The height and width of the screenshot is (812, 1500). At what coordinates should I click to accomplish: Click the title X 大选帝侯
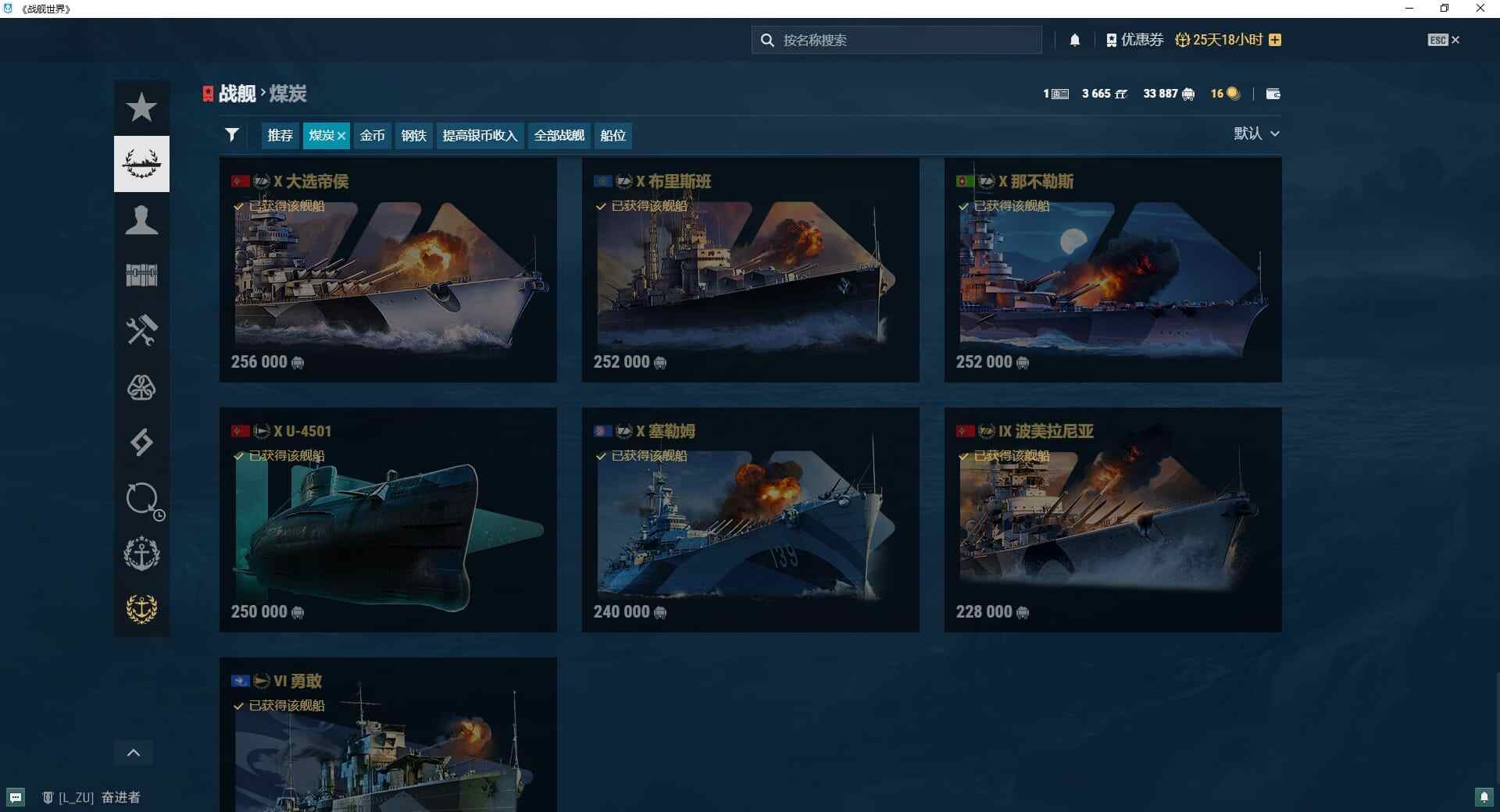pos(311,181)
